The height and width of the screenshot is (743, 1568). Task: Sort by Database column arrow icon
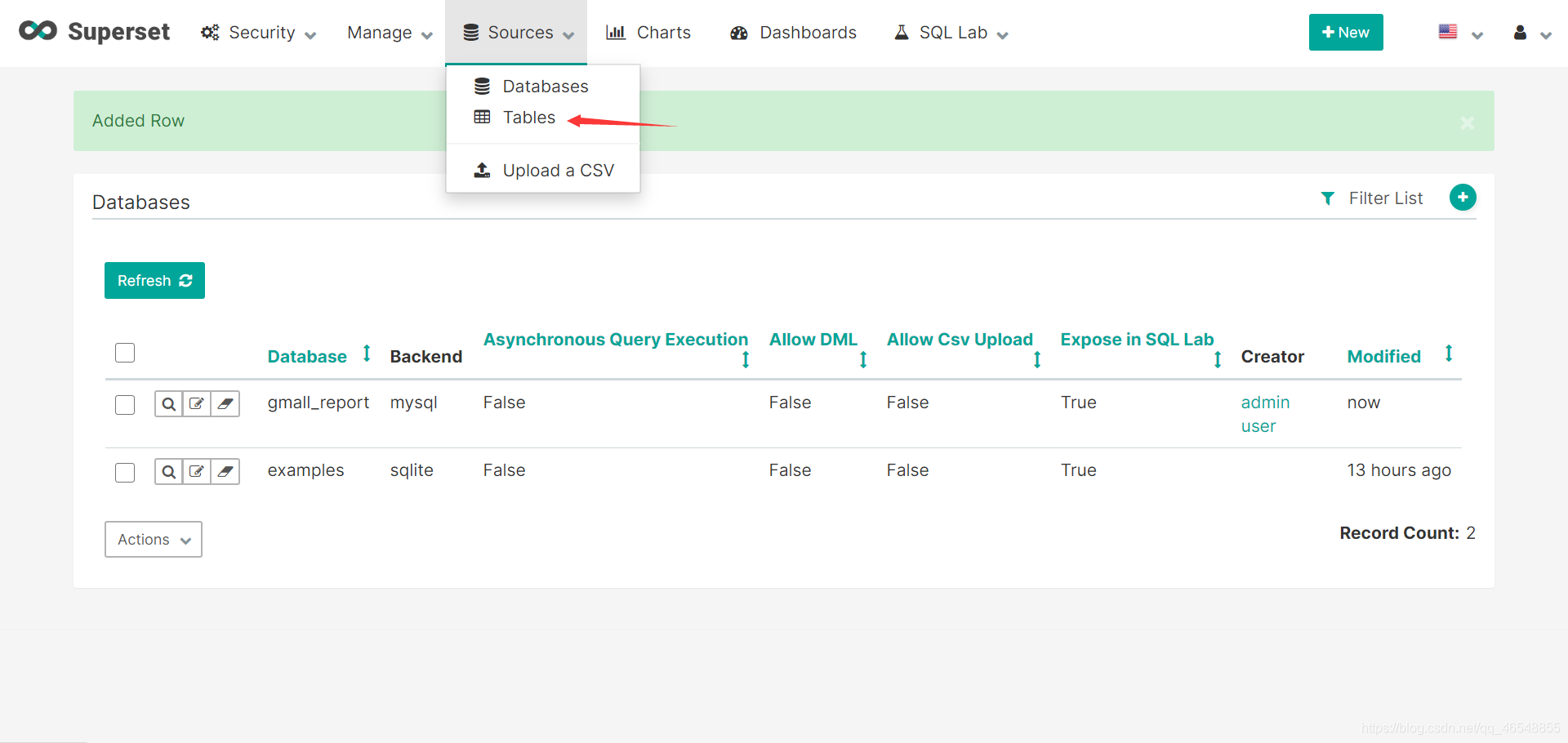(367, 353)
